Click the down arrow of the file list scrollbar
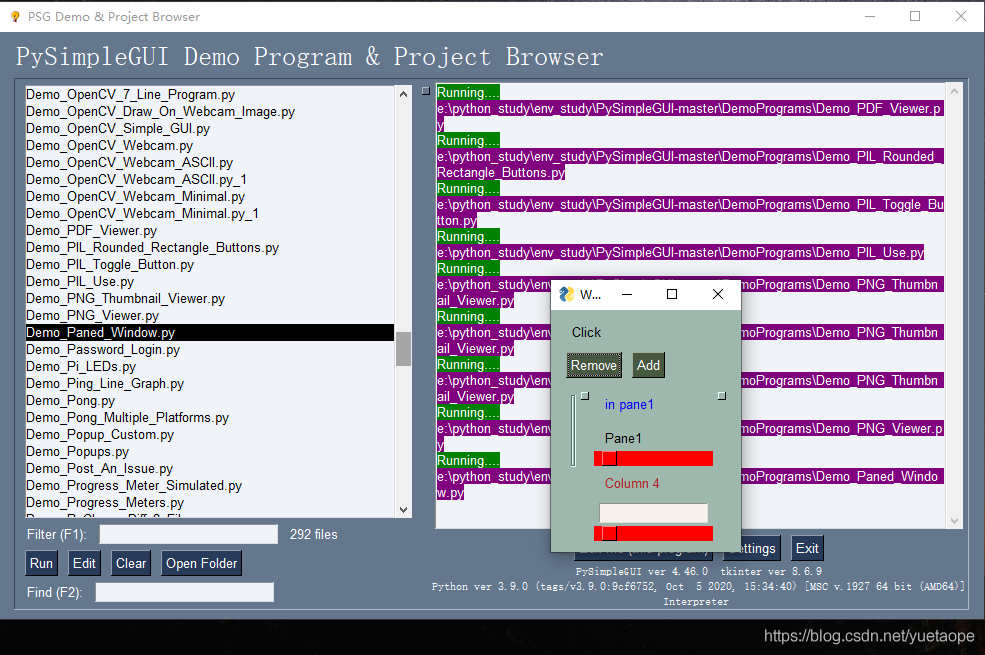 tap(403, 509)
